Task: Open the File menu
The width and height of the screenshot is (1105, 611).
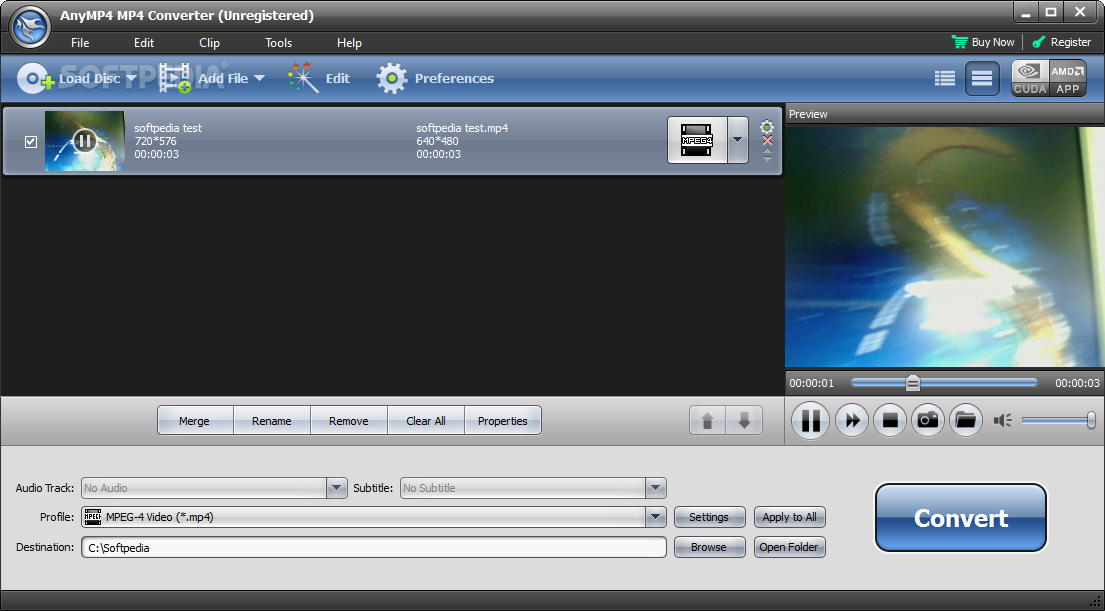Action: [x=80, y=43]
